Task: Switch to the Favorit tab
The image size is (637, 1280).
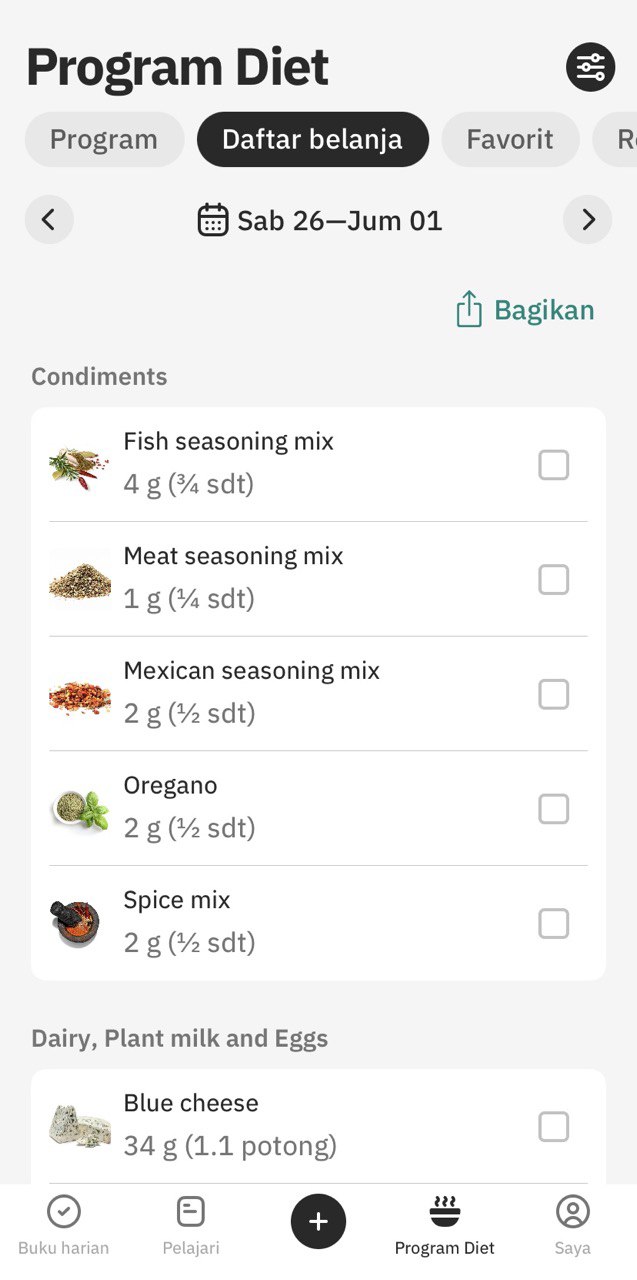Action: (510, 139)
